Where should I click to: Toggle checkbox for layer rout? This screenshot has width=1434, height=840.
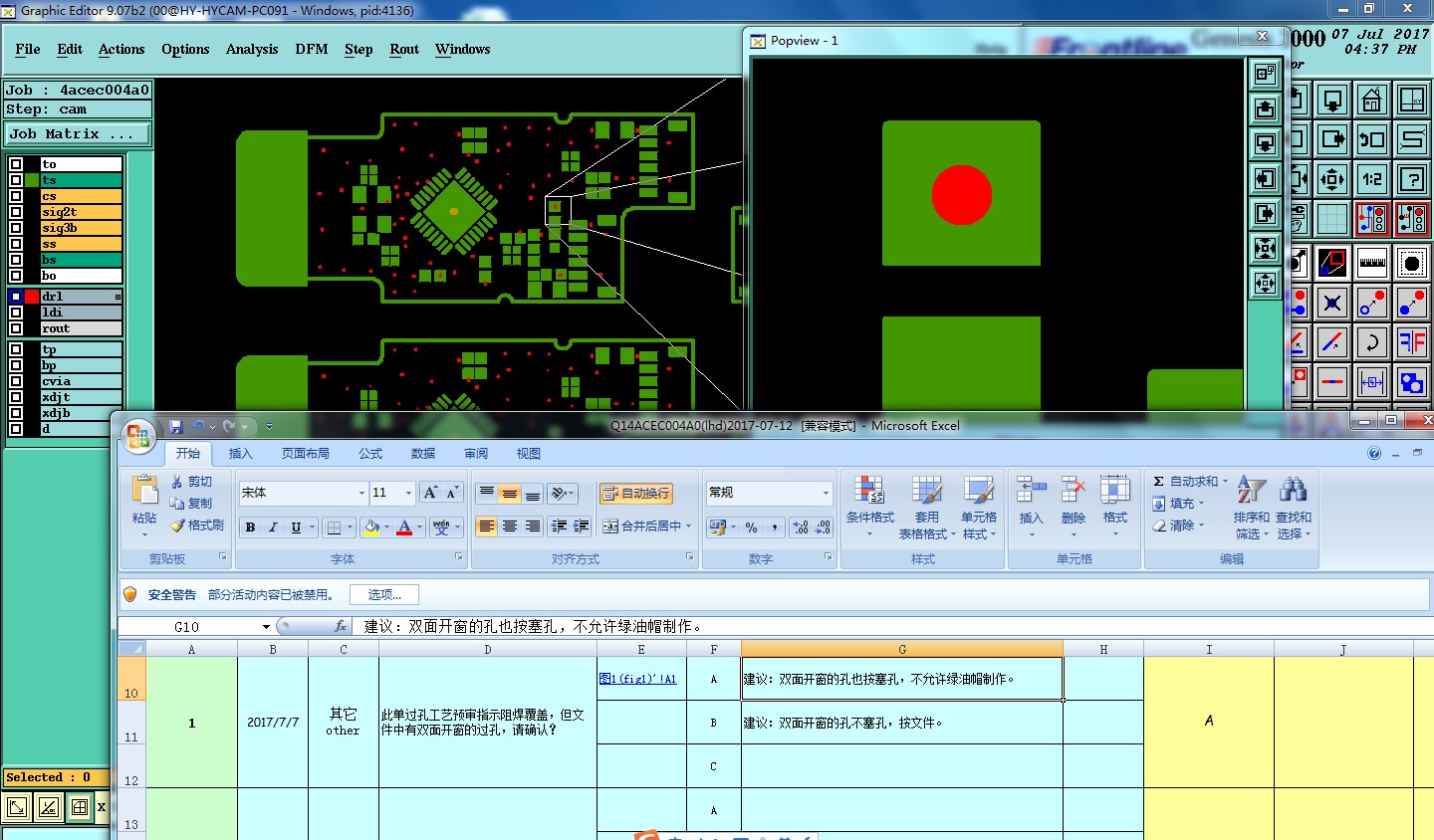coord(16,328)
